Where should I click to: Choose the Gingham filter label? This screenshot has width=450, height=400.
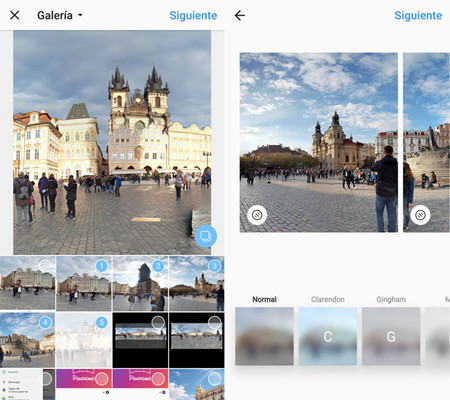pyautogui.click(x=391, y=299)
